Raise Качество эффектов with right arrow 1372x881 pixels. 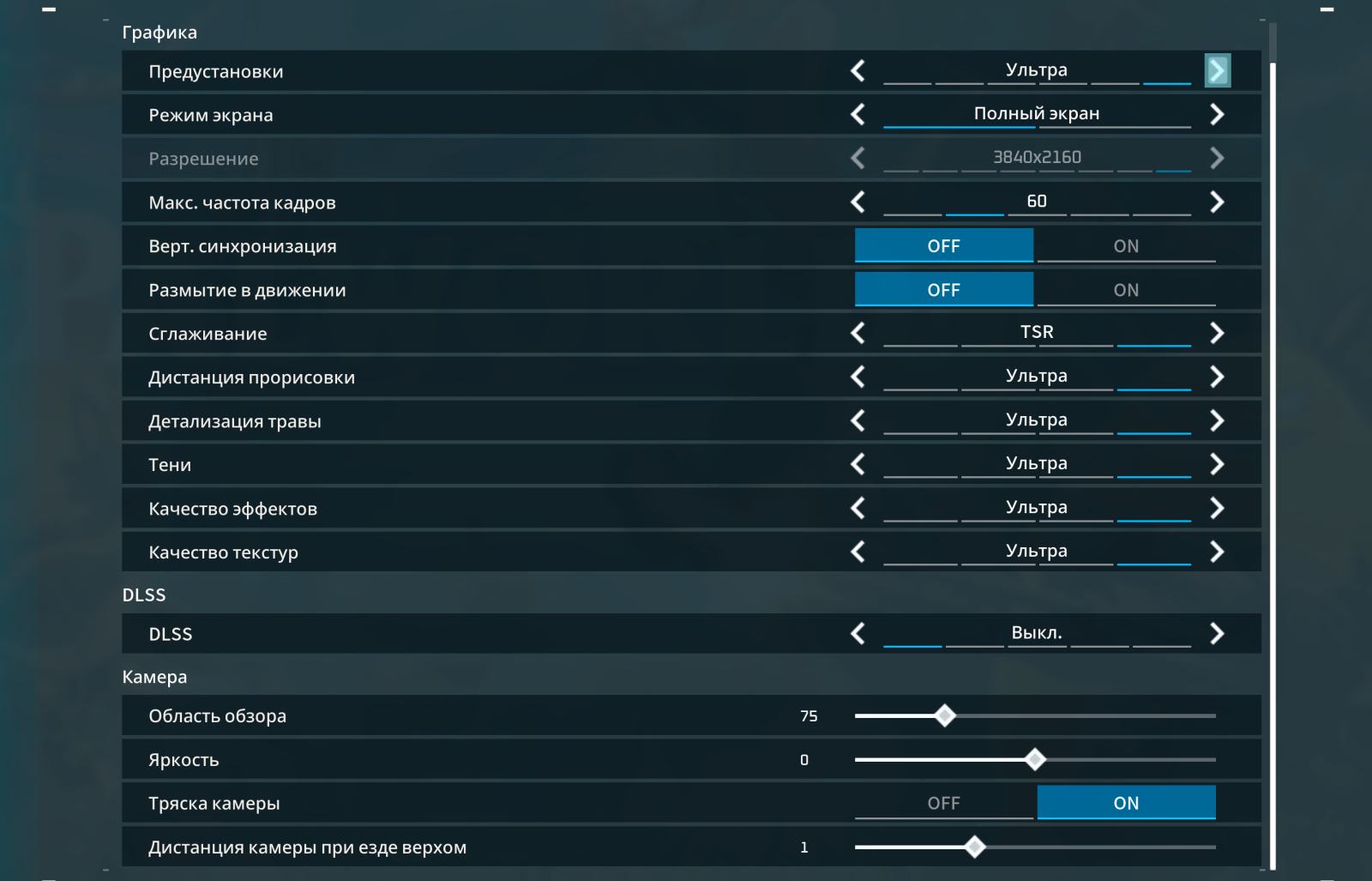(x=1217, y=508)
